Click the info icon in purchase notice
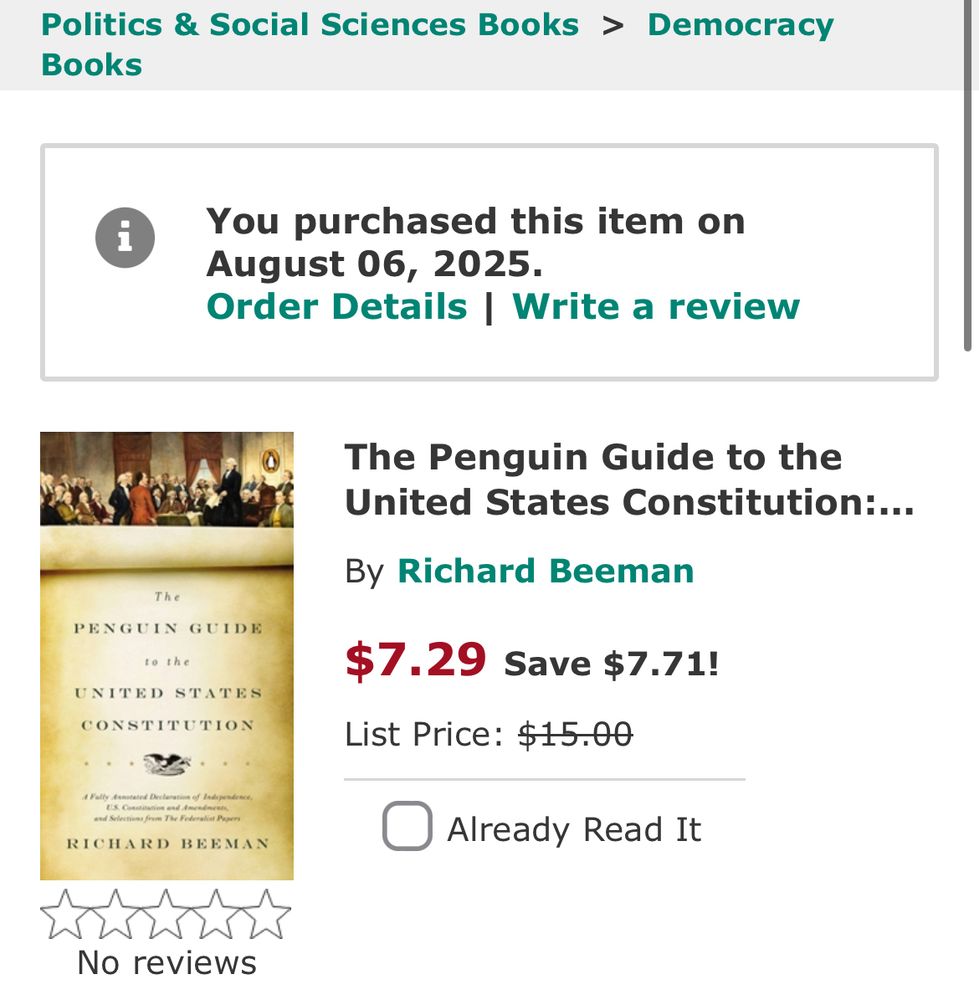Viewport: 979px width, 1000px height. 124,239
